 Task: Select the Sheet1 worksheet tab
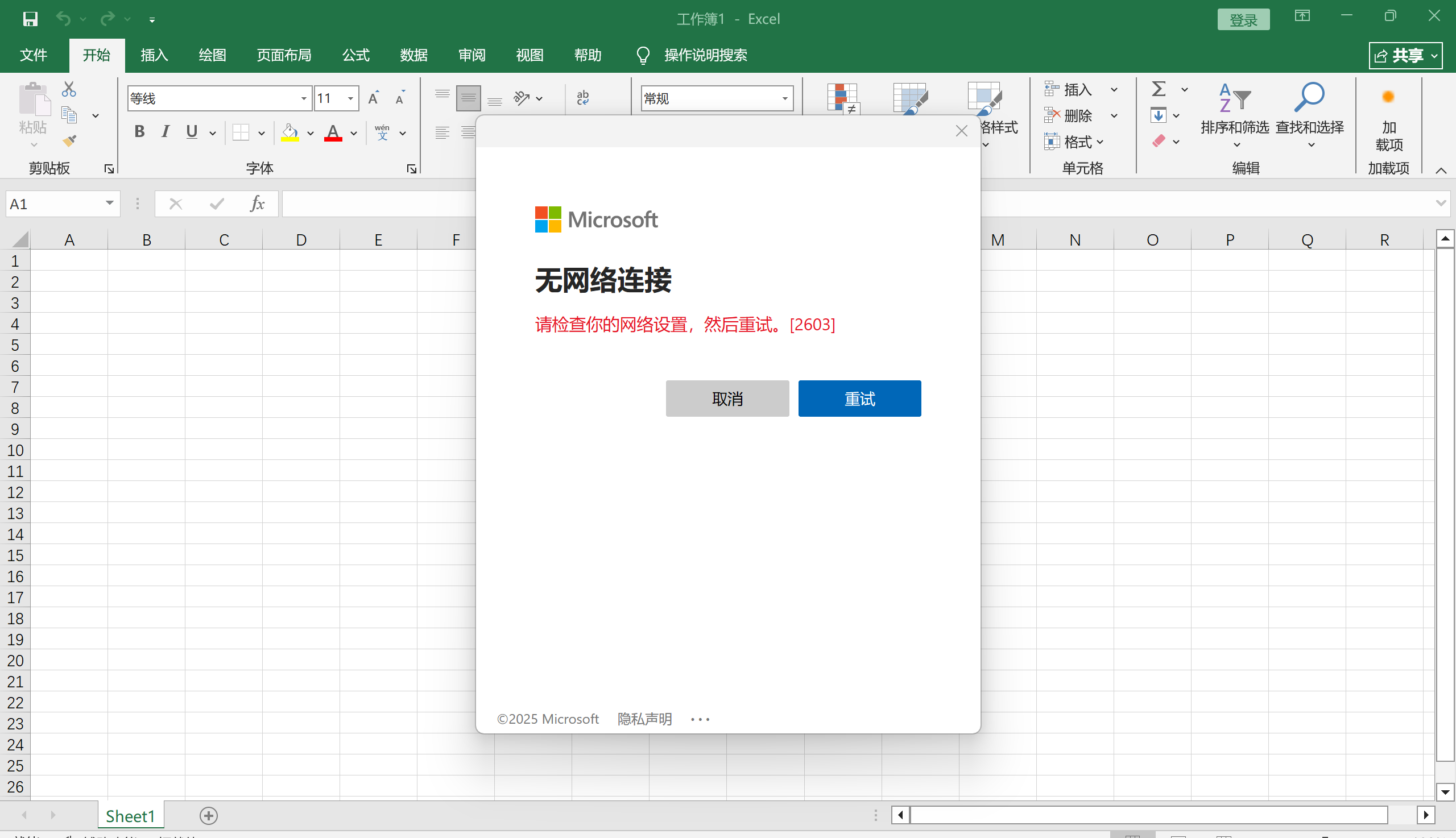(x=130, y=816)
